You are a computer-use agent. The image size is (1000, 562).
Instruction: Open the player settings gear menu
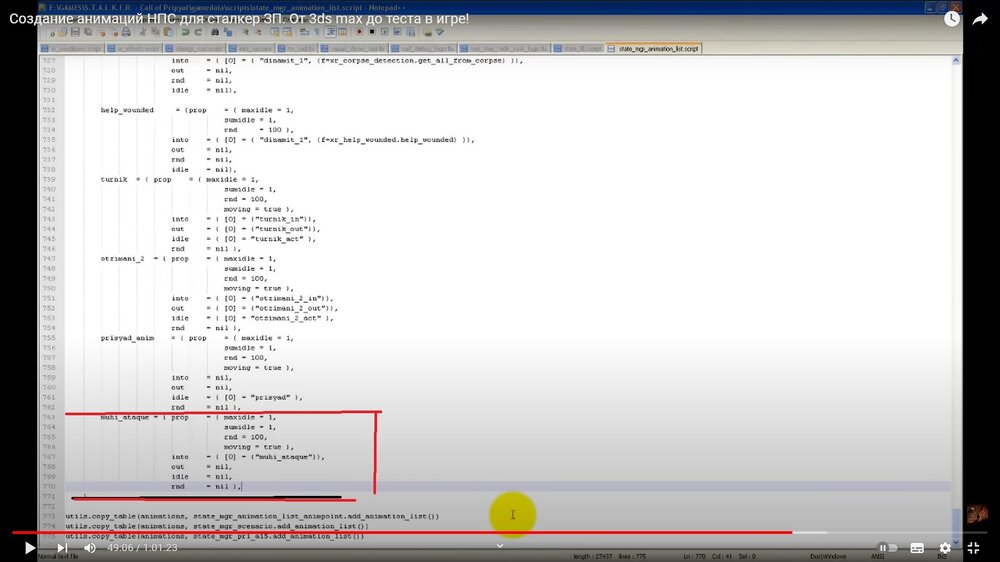(945, 548)
